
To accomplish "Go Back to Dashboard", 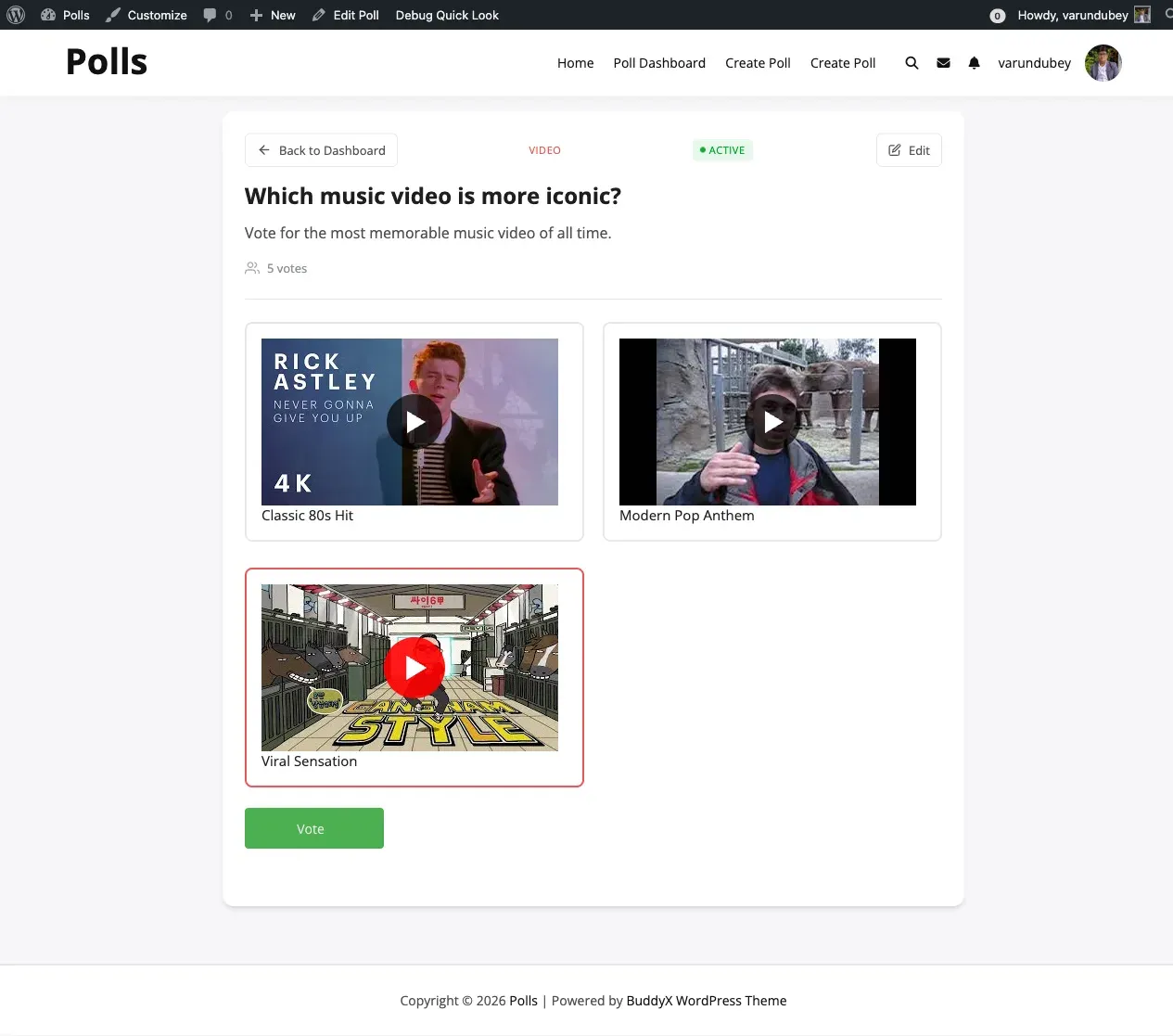I will (x=321, y=150).
